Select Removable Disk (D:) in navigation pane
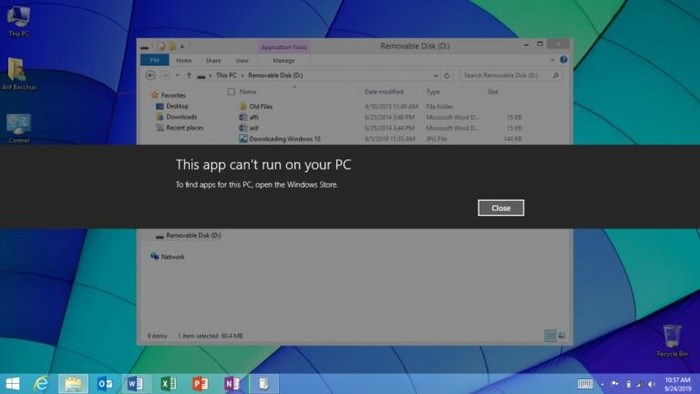Image resolution: width=700 pixels, height=394 pixels. point(188,235)
